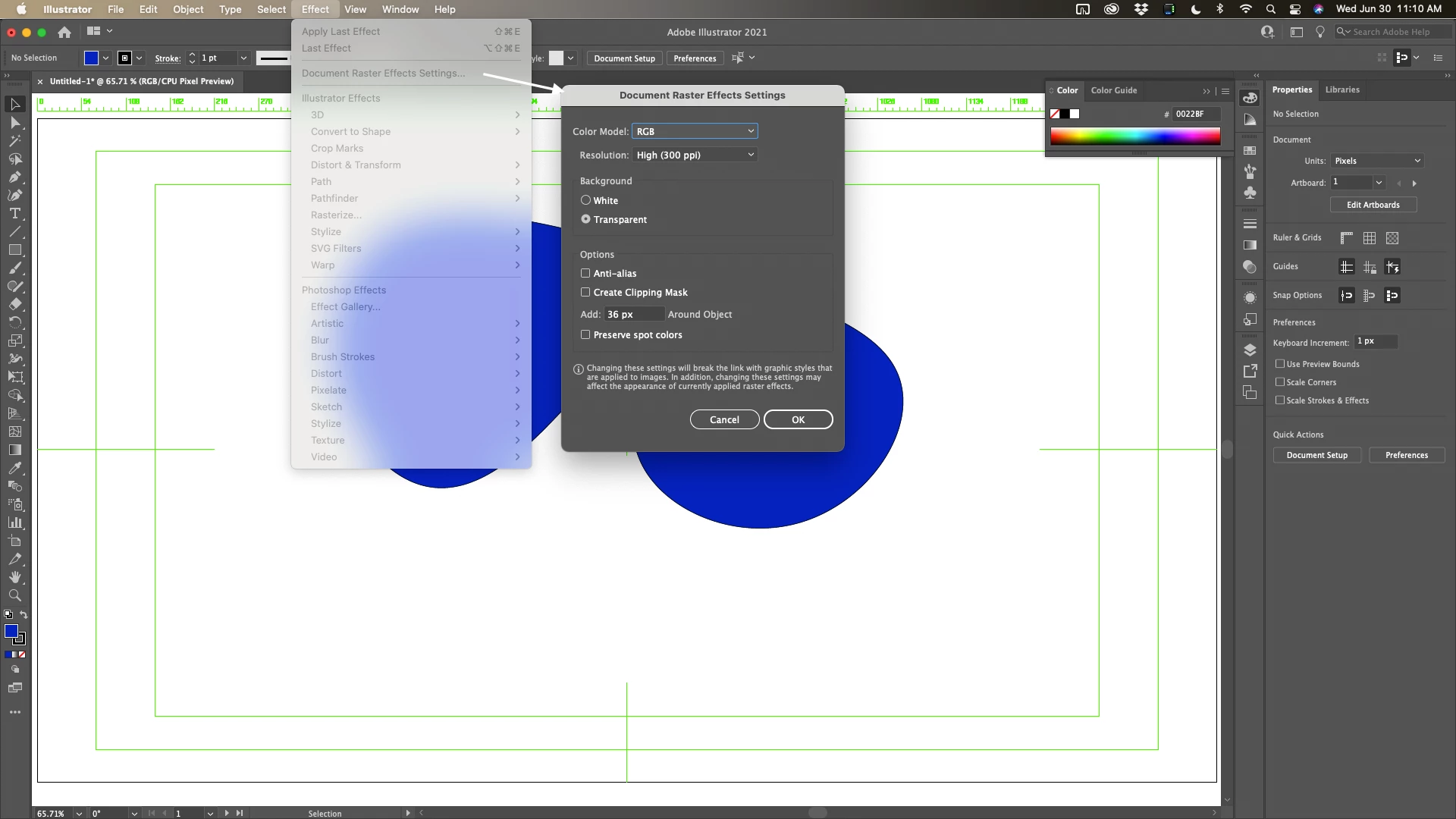
Task: Select the Hand tool
Action: click(14, 578)
